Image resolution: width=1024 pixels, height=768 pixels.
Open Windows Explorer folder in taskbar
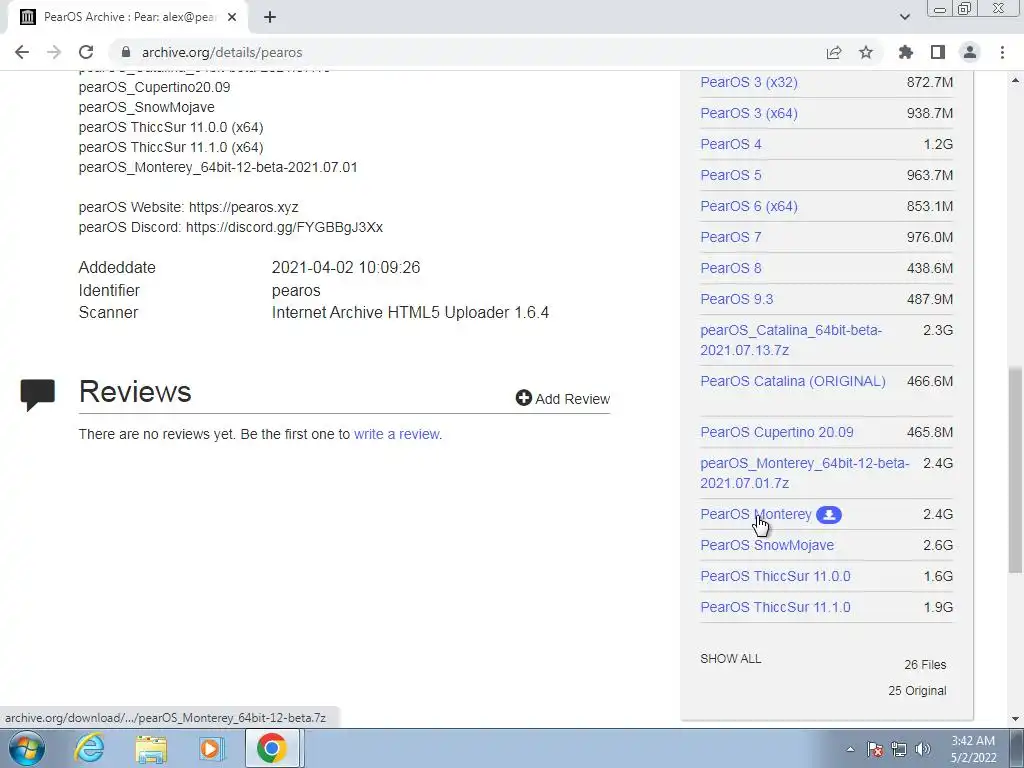click(x=151, y=748)
